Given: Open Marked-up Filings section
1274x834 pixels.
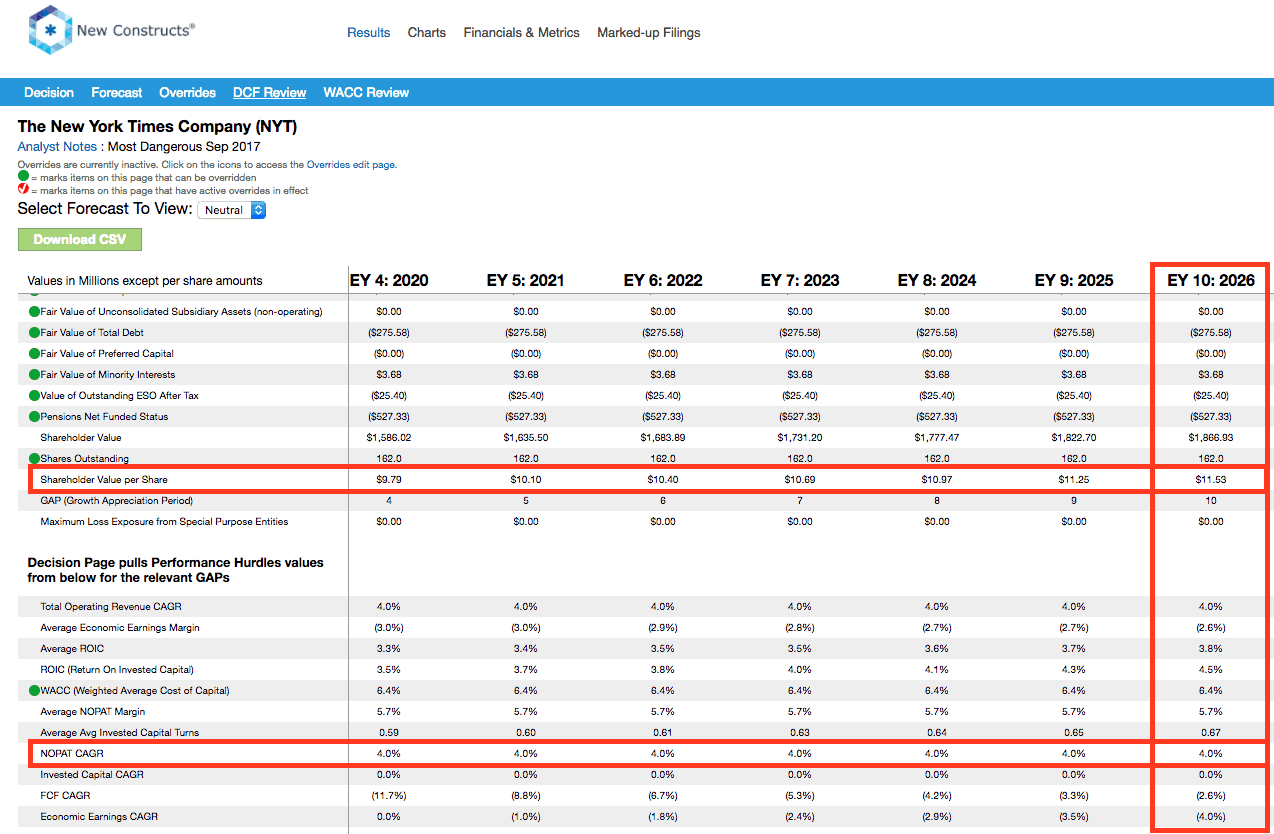Looking at the screenshot, I should point(649,33).
